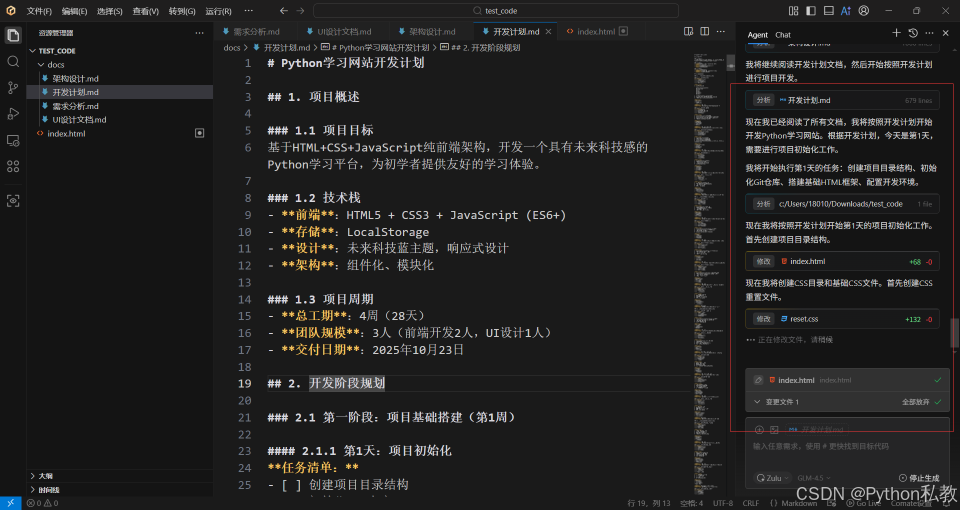960x510 pixels.
Task: Open the Explorer view in activity bar
Action: click(x=13, y=35)
